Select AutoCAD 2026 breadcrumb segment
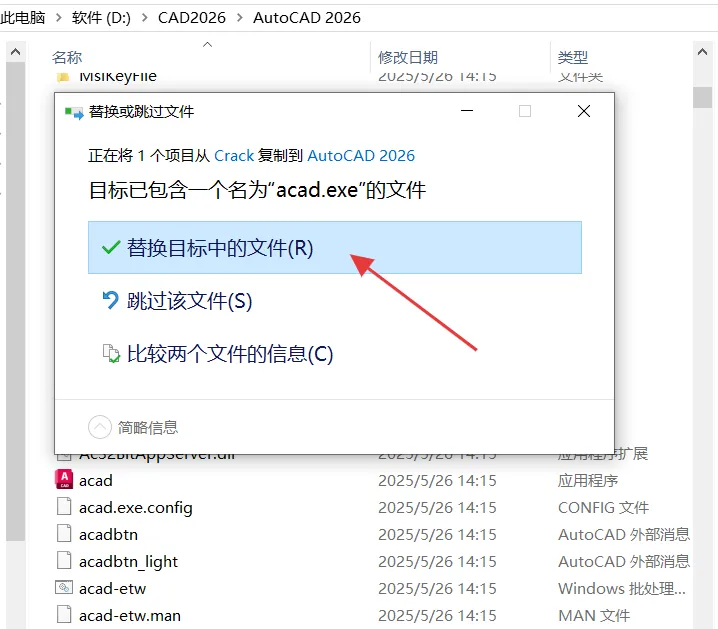This screenshot has width=718, height=629. point(307,17)
